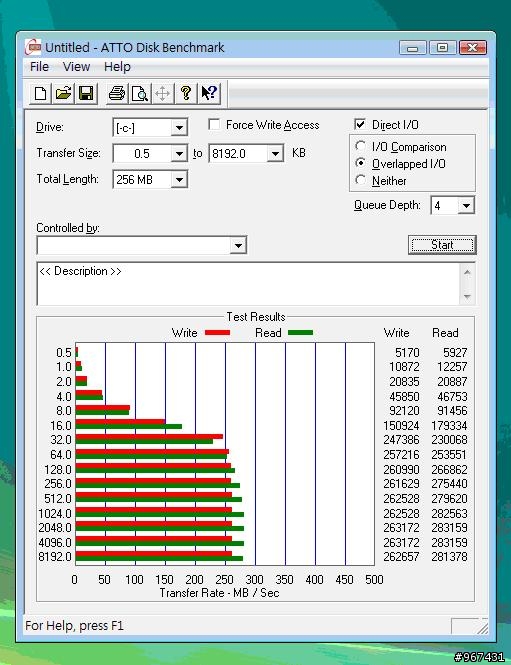
Task: Click the write value 92120
Action: [x=404, y=411]
